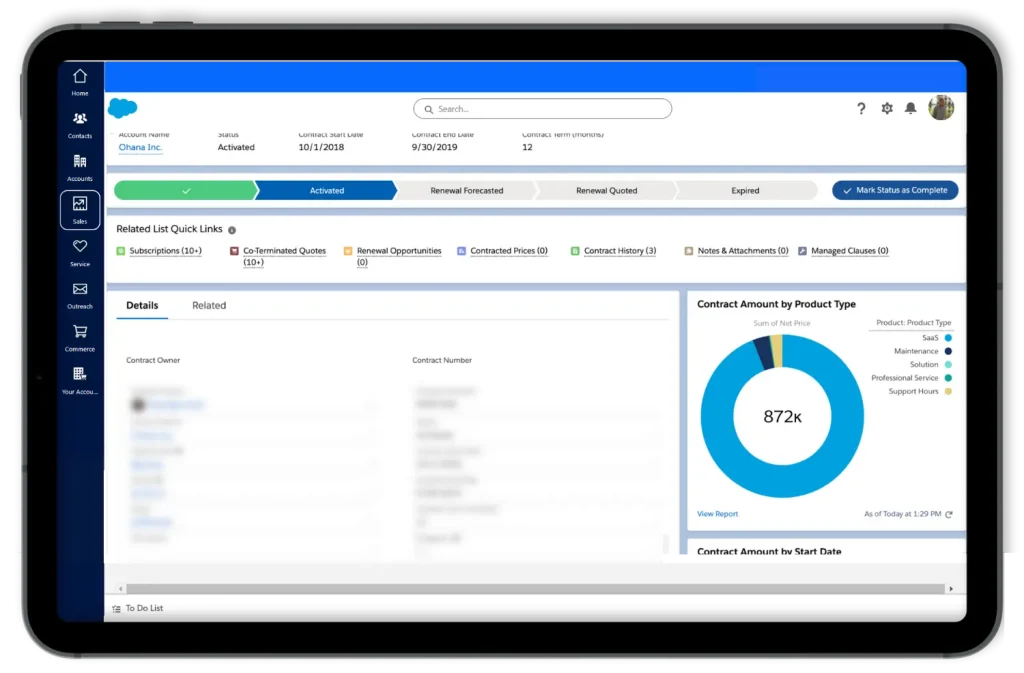
Task: Click the To Do List icon
Action: (x=116, y=609)
